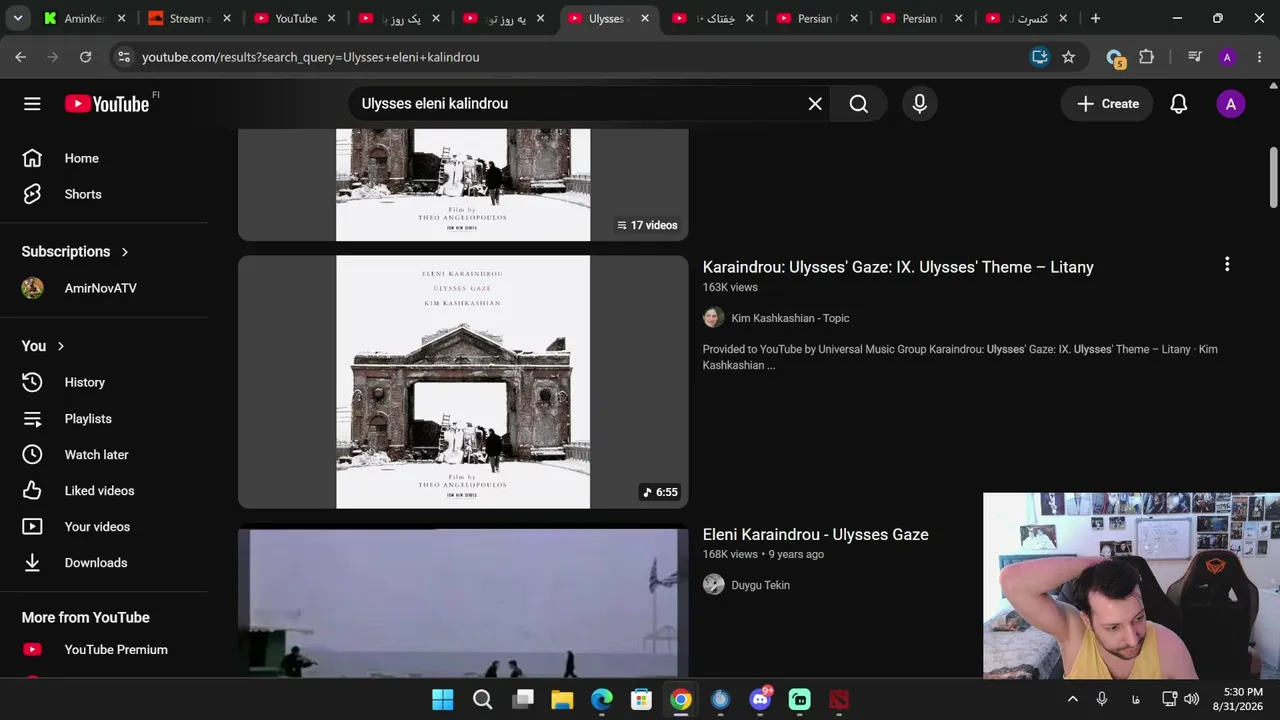Click the Create button
The width and height of the screenshot is (1280, 720).
pos(1107,104)
